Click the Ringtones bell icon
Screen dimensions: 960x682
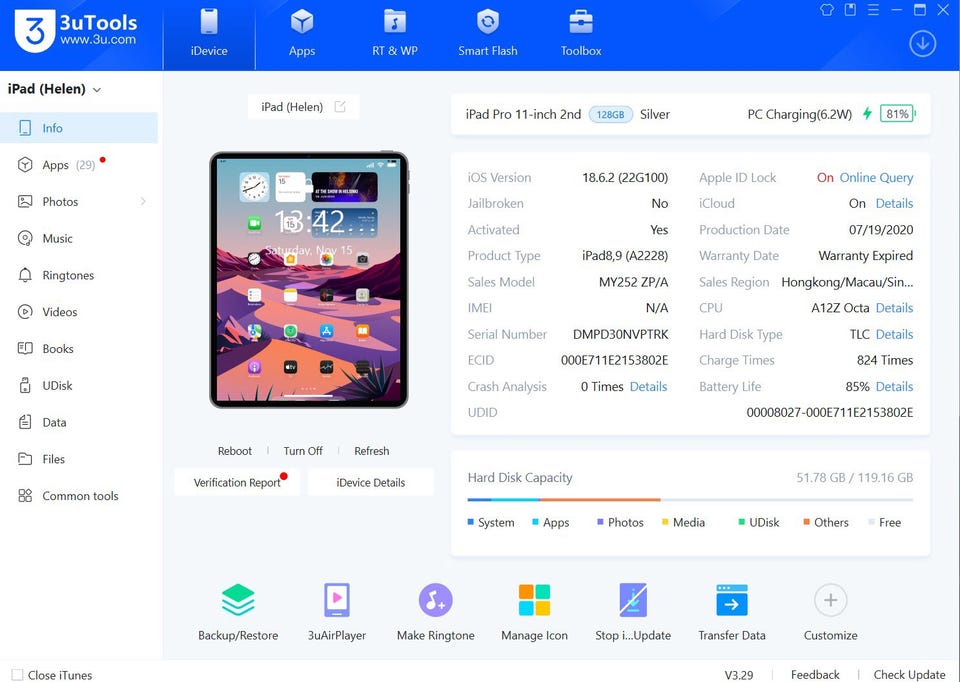(25, 275)
